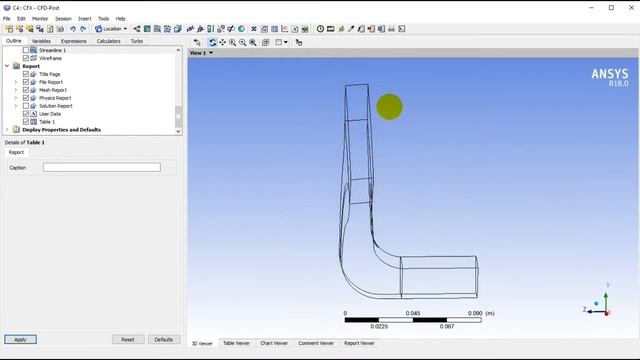Click into the Caption input field

coord(102,167)
